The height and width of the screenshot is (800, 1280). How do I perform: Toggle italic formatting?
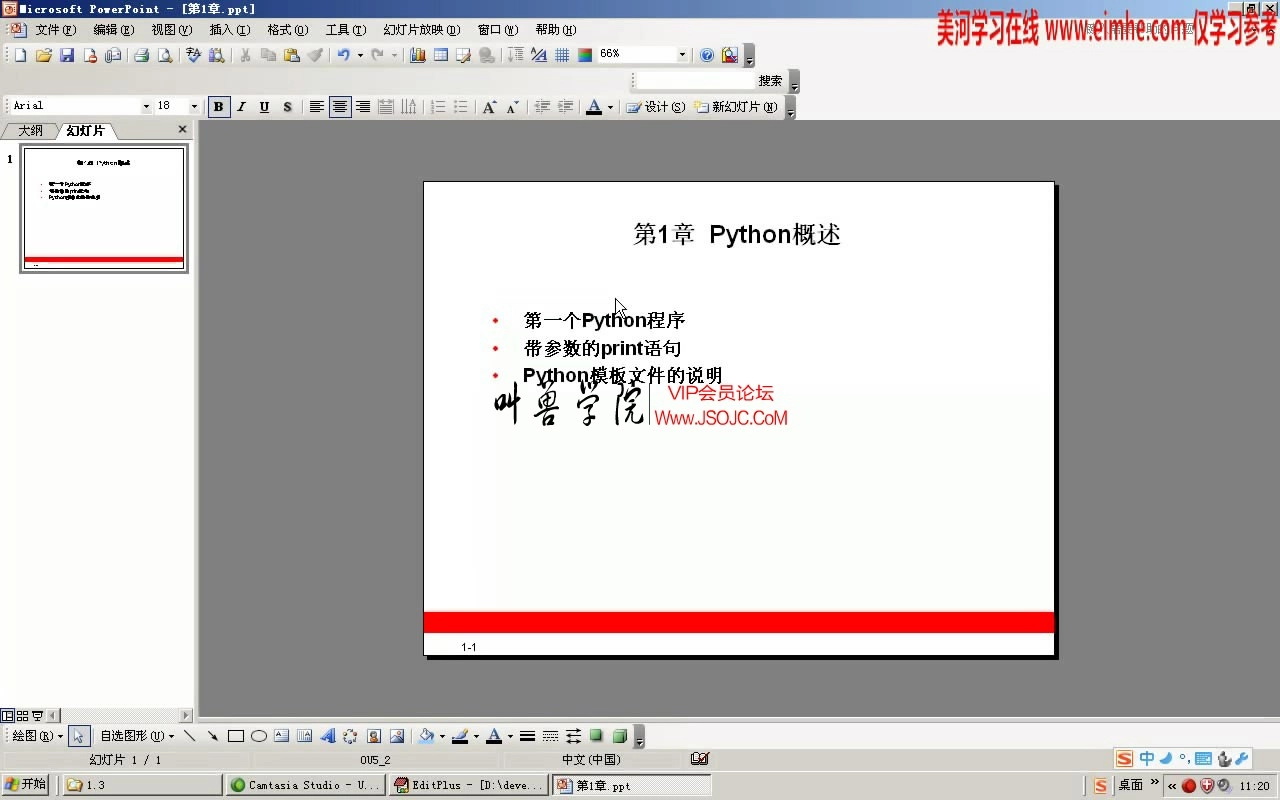tap(241, 106)
